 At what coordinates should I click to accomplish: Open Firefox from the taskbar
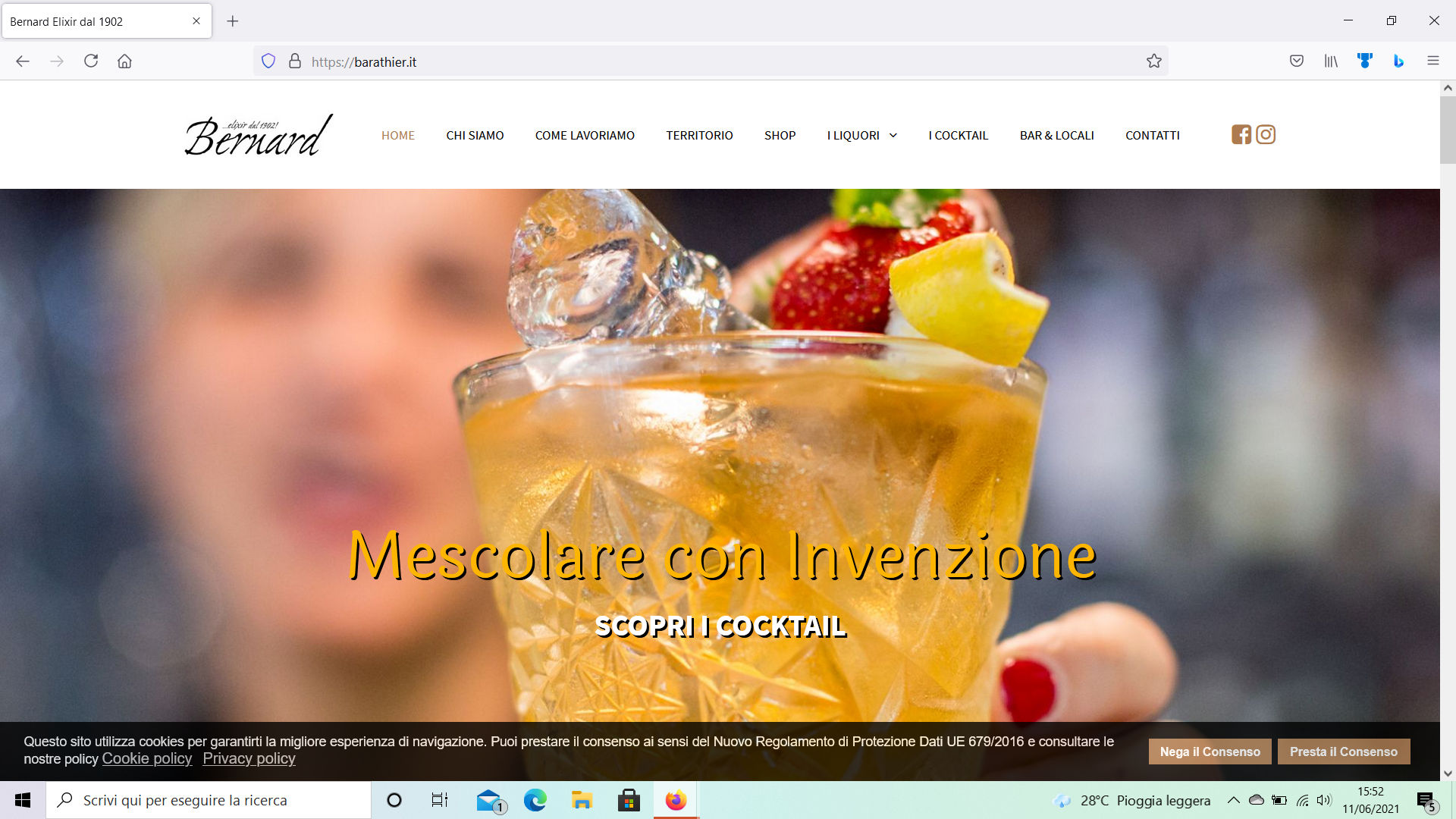674,799
